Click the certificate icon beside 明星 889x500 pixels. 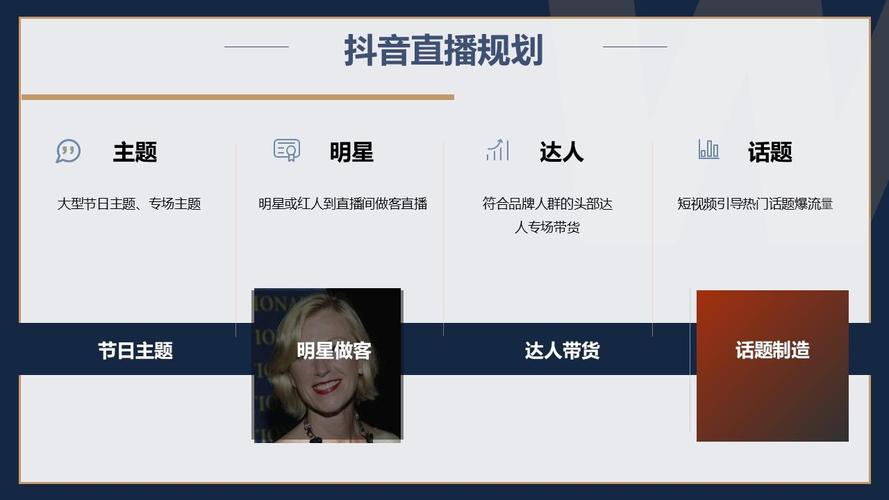[x=286, y=150]
